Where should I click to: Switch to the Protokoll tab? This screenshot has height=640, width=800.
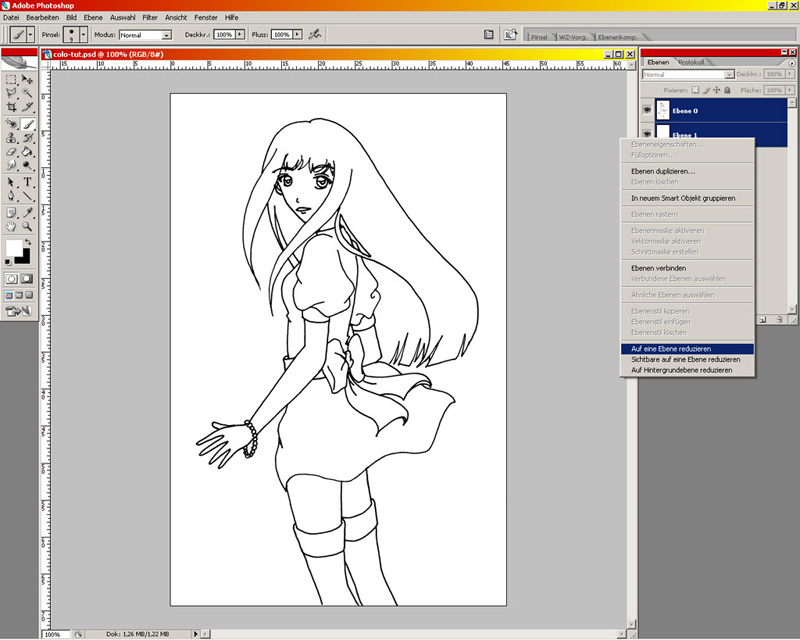pos(692,62)
